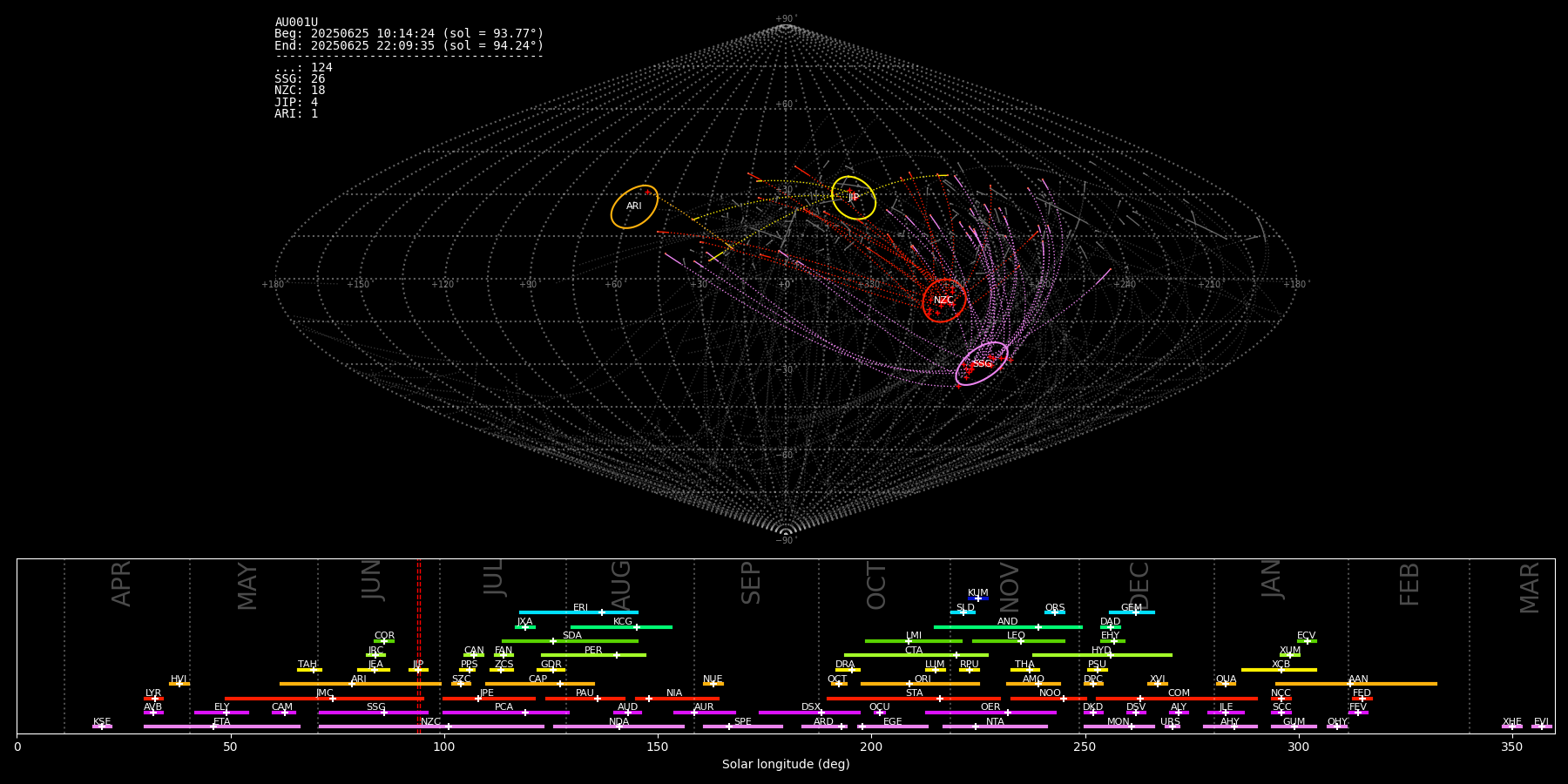The image size is (1568, 784).
Task: Click the DEC month label
Action: click(x=1139, y=585)
